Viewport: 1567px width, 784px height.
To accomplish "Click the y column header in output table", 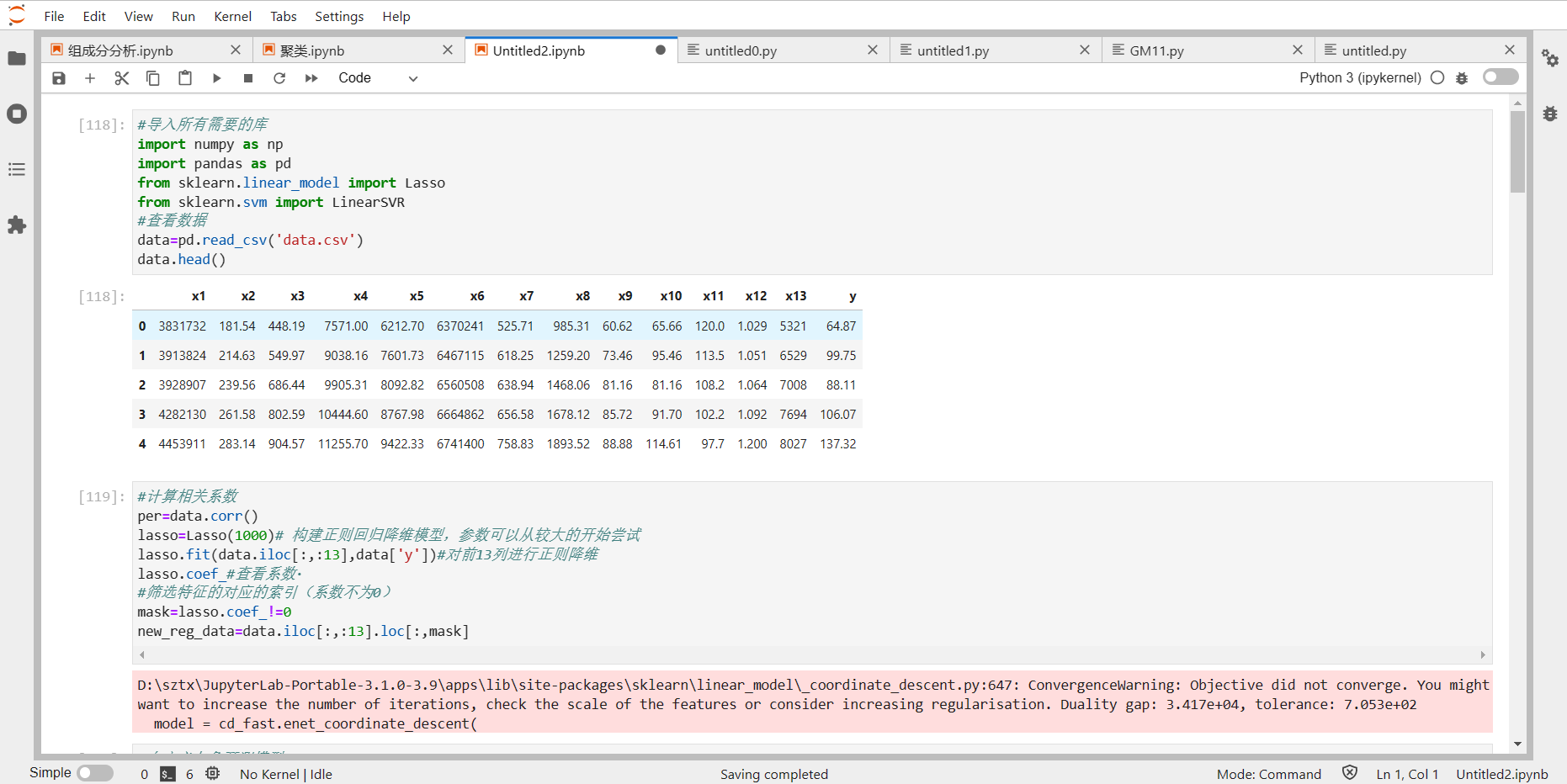I will (853, 296).
